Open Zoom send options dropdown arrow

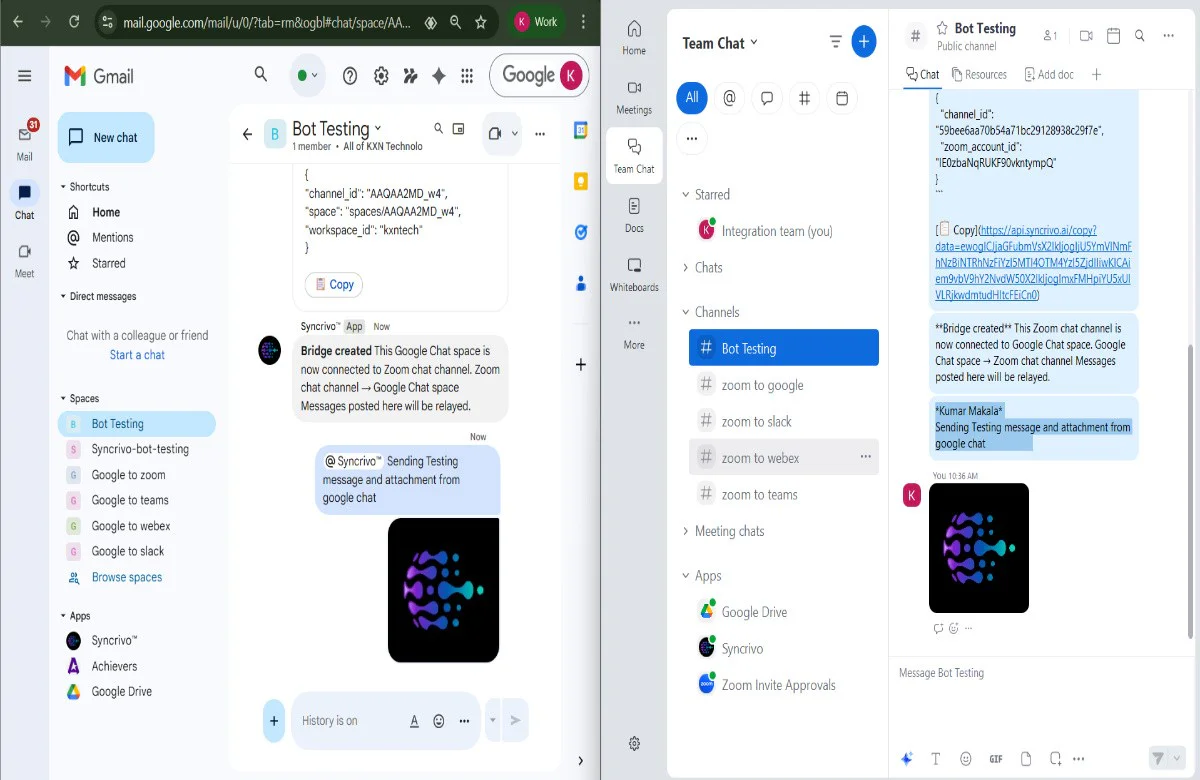1177,759
